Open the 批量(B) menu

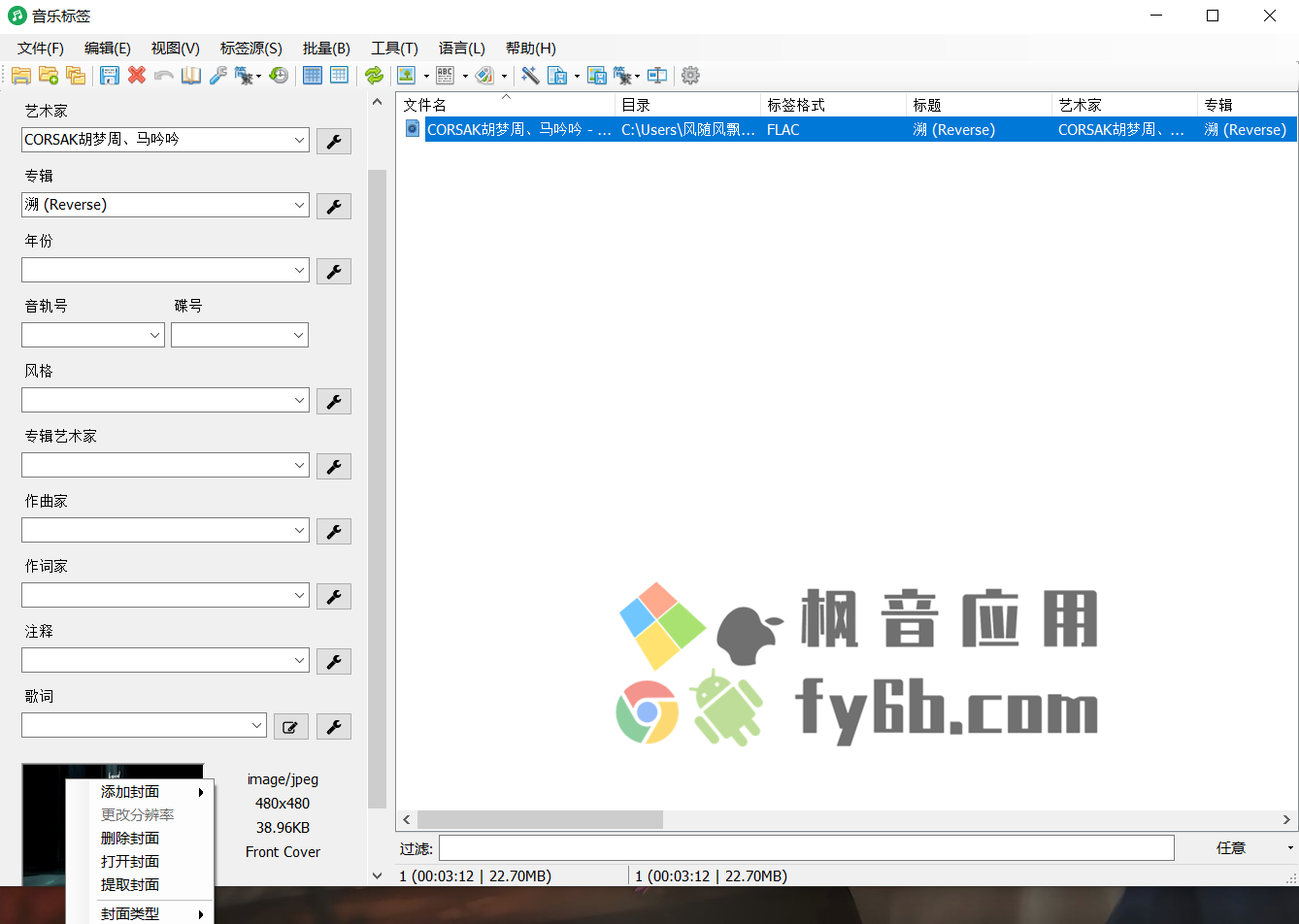point(326,49)
